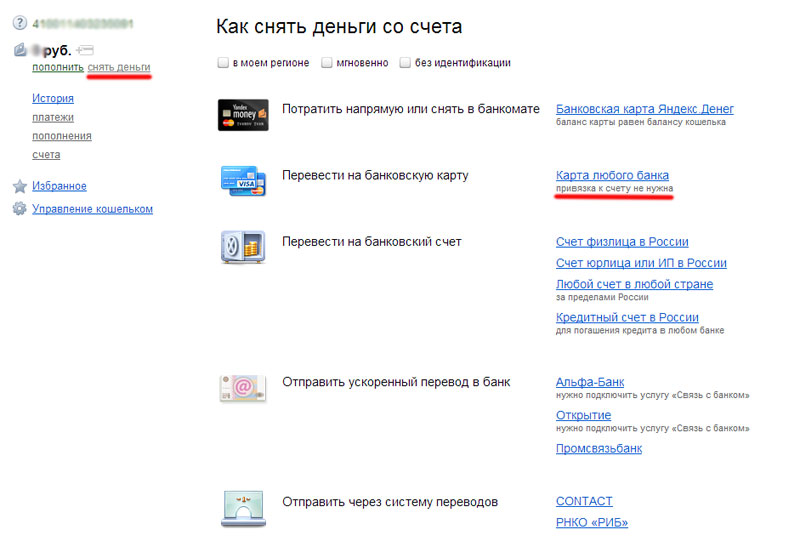Open Банковская карта Яндекс.Денег link
Image resolution: width=800 pixels, height=541 pixels.
(645, 109)
